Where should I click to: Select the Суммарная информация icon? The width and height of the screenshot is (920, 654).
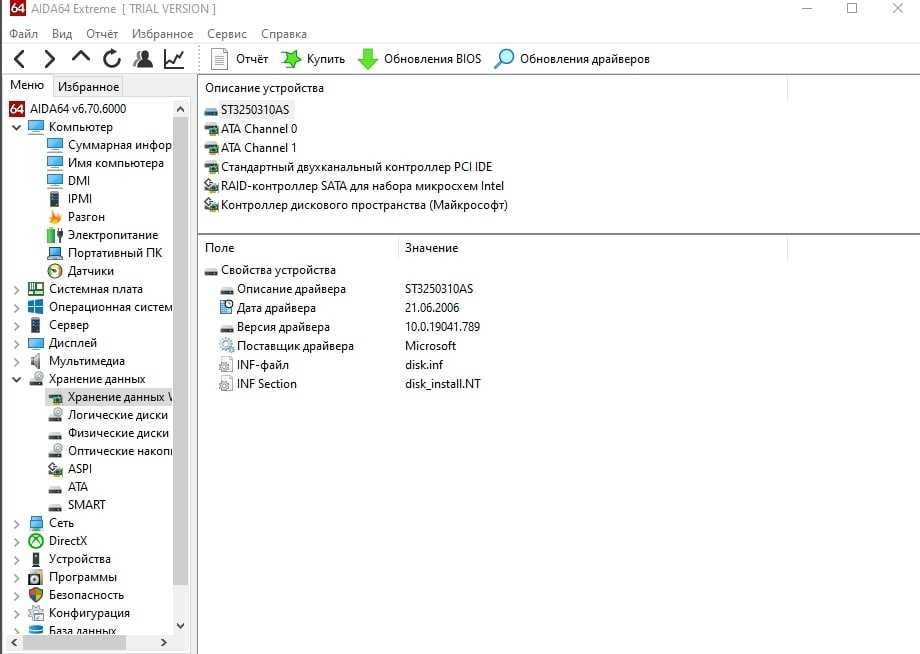pos(55,145)
